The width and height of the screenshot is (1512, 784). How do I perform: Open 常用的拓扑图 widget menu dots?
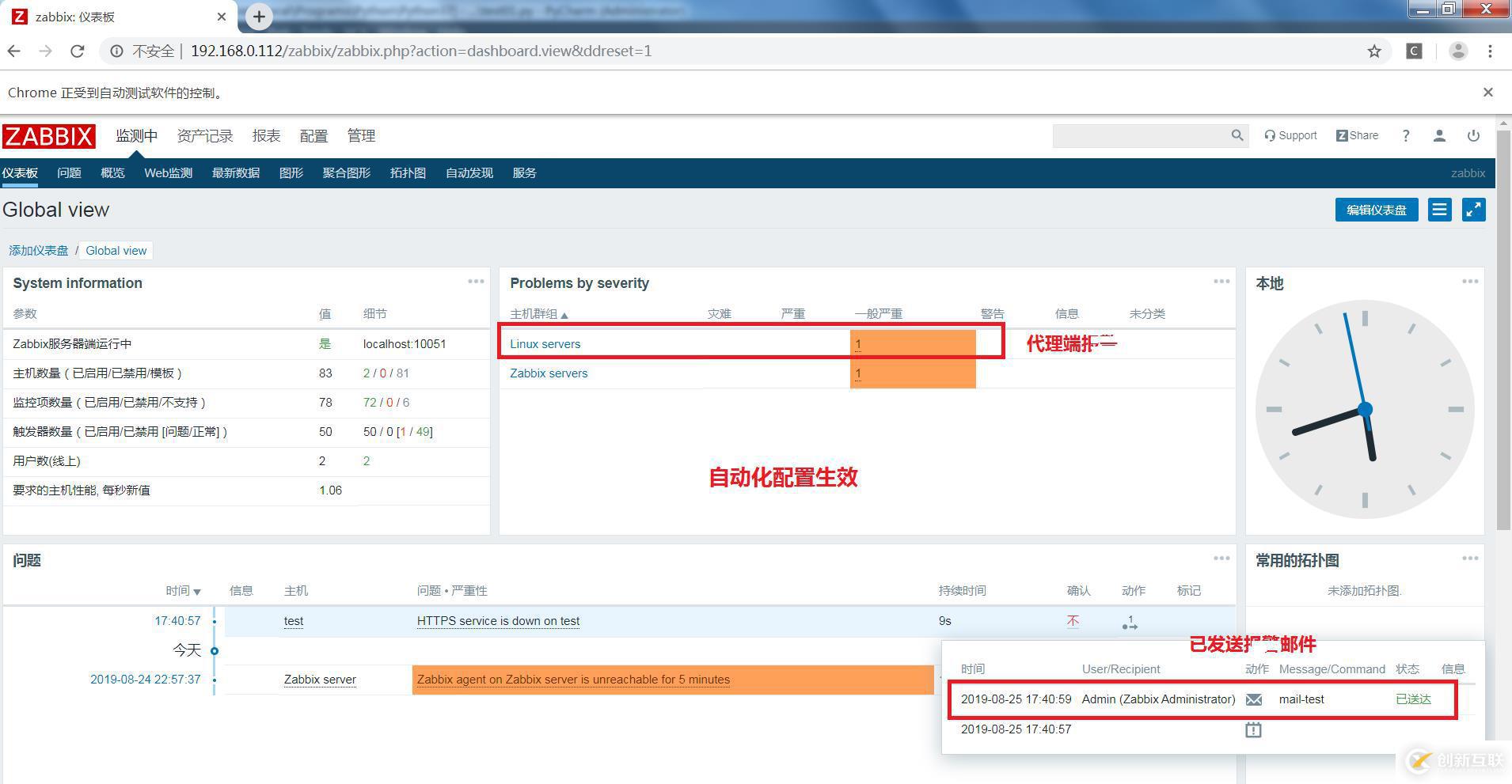tap(1470, 559)
